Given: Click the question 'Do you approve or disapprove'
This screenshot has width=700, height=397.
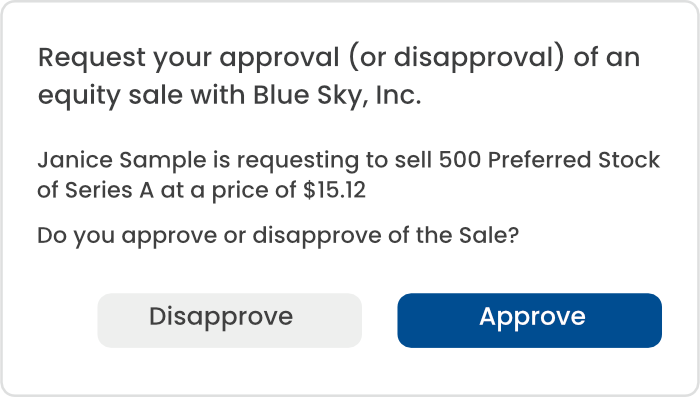Looking at the screenshot, I should click(209, 237).
